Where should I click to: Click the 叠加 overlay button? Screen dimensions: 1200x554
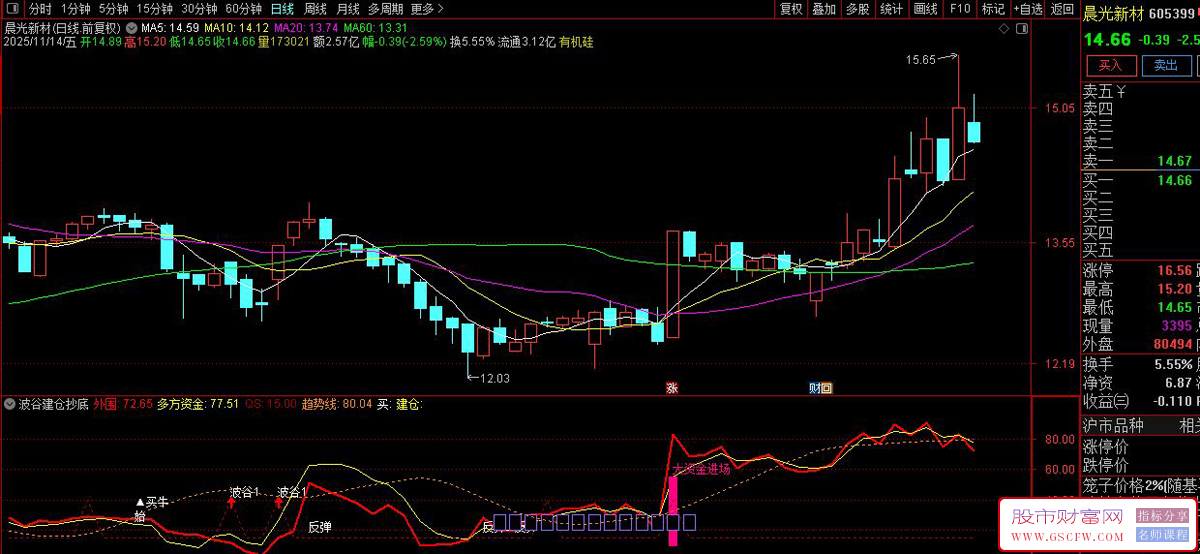click(x=824, y=9)
